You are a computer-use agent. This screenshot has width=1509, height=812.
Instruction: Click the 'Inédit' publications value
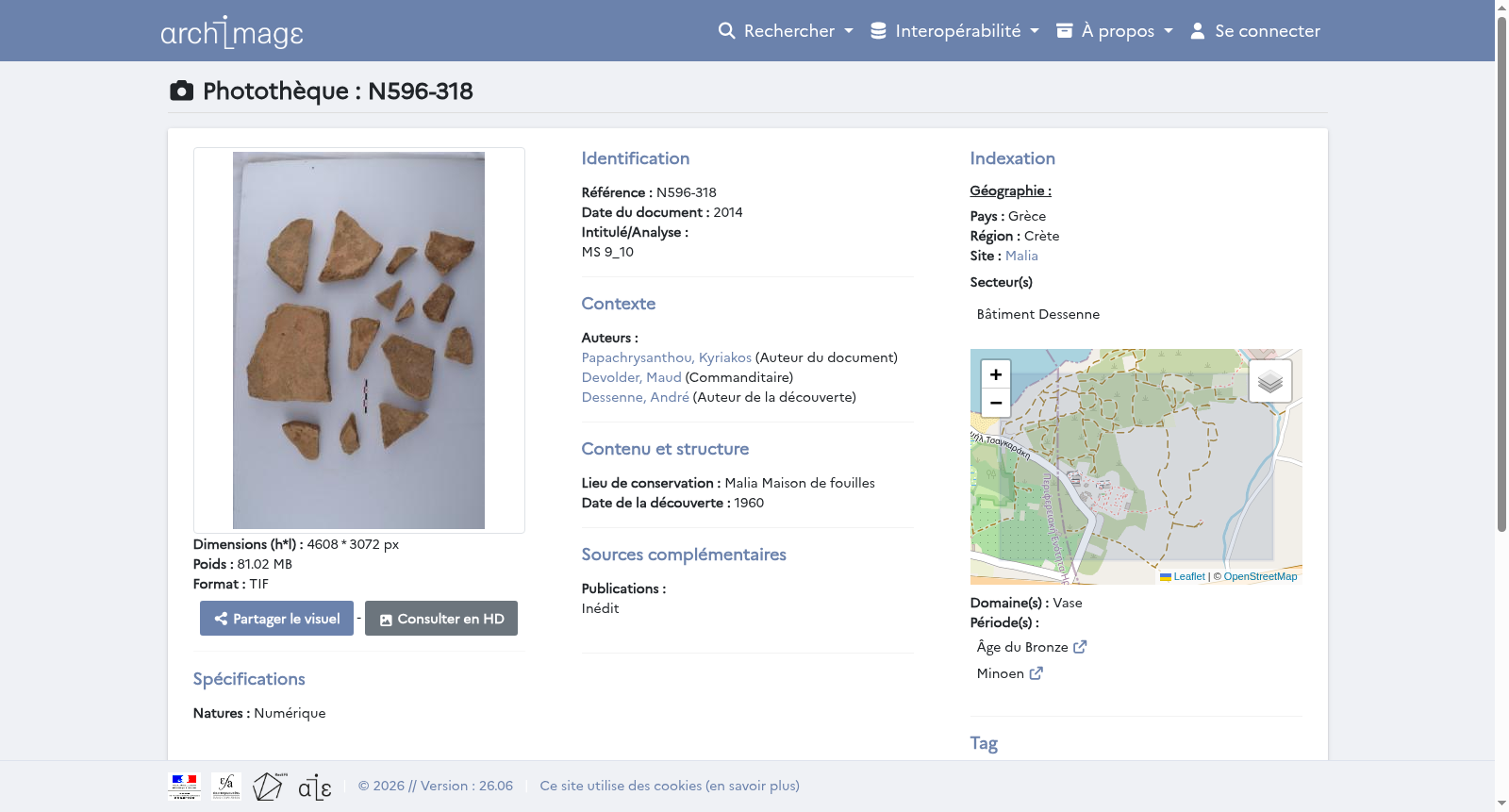[601, 608]
